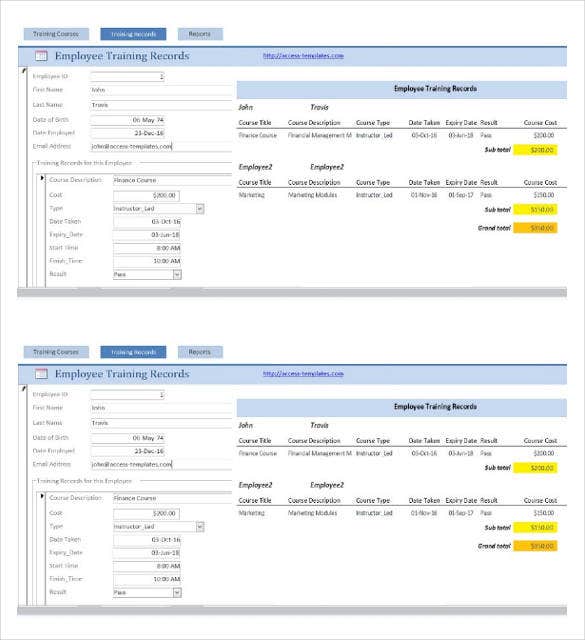Switch to Reports tab in upper form
The width and height of the screenshot is (585, 640).
[200, 34]
